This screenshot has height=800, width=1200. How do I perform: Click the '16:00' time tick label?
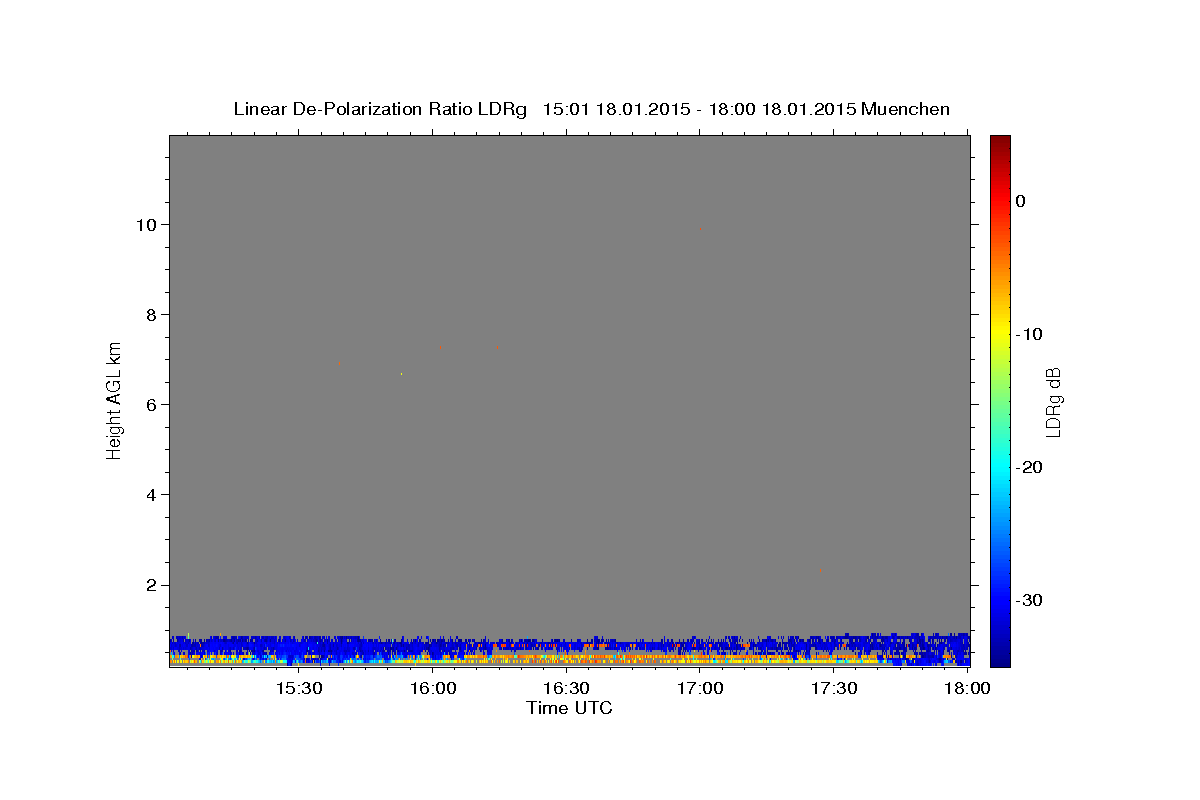(x=433, y=688)
